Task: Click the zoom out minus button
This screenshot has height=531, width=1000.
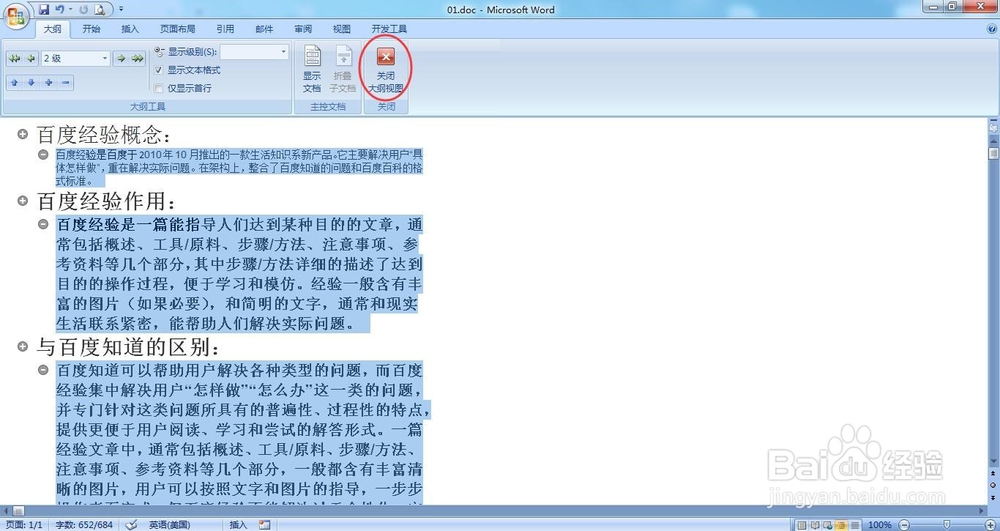Action: 904,525
